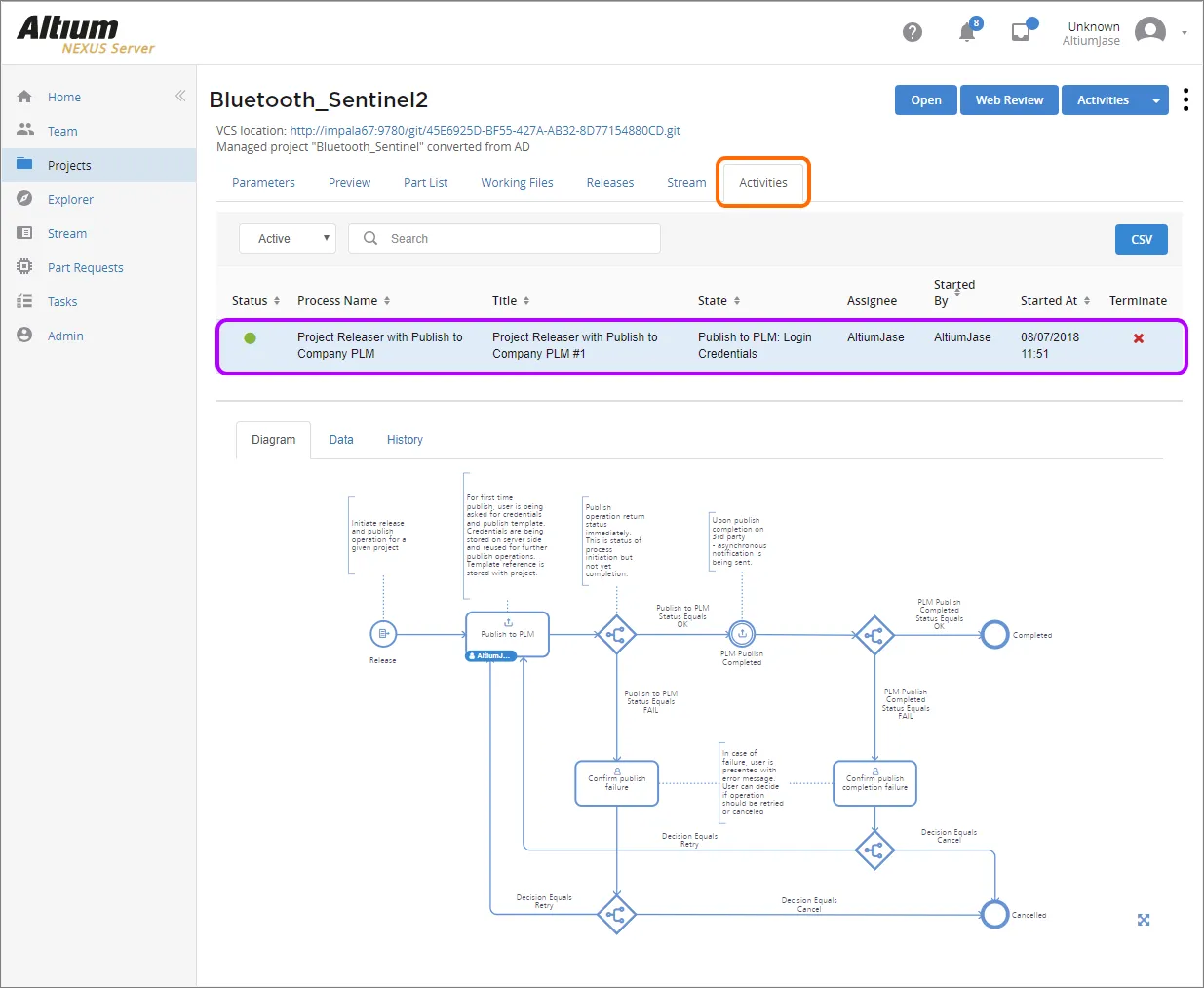This screenshot has width=1204, height=988.
Task: Click the Activities blue button
Action: [x=1103, y=100]
